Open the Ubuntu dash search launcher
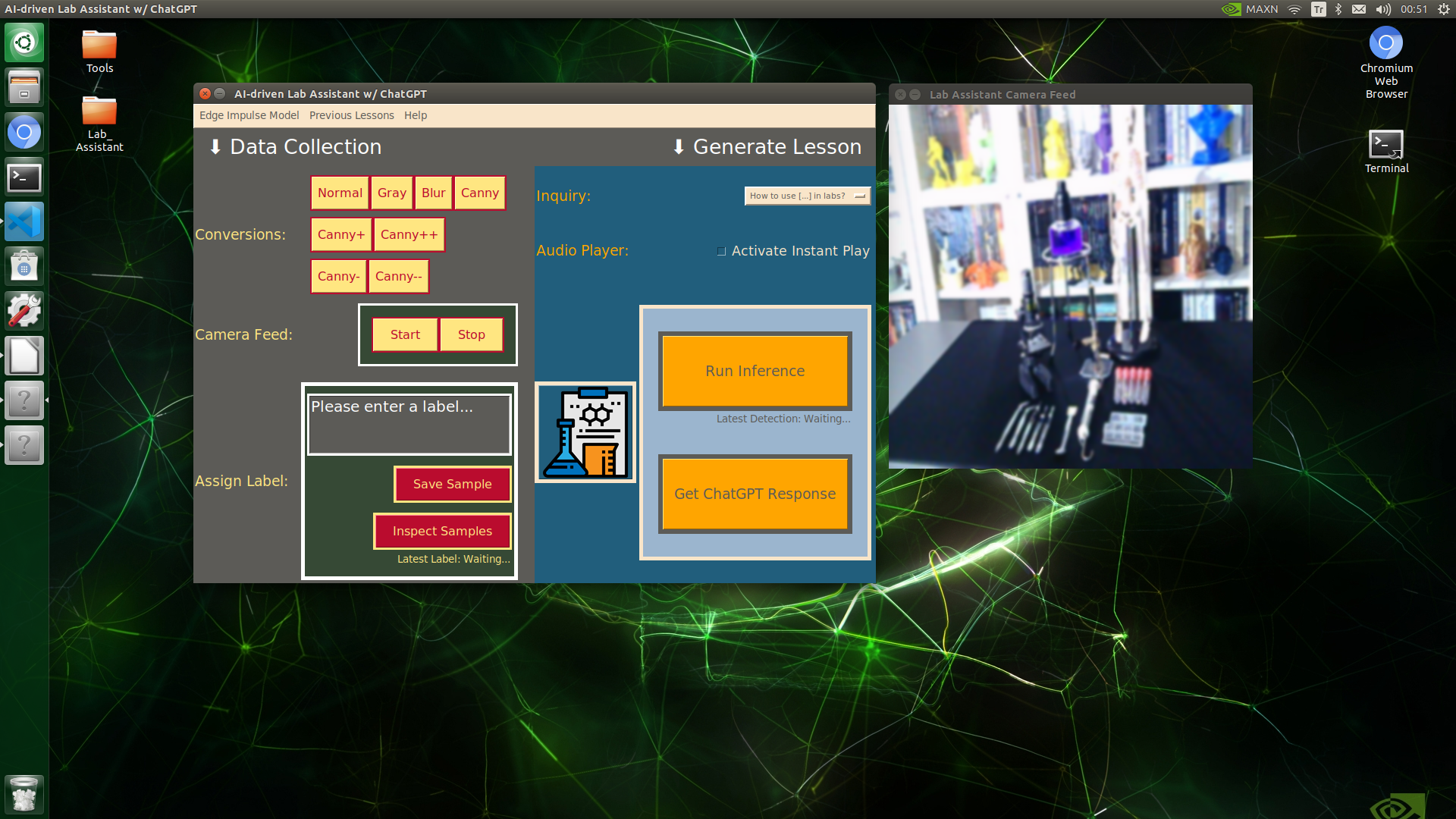 24,42
